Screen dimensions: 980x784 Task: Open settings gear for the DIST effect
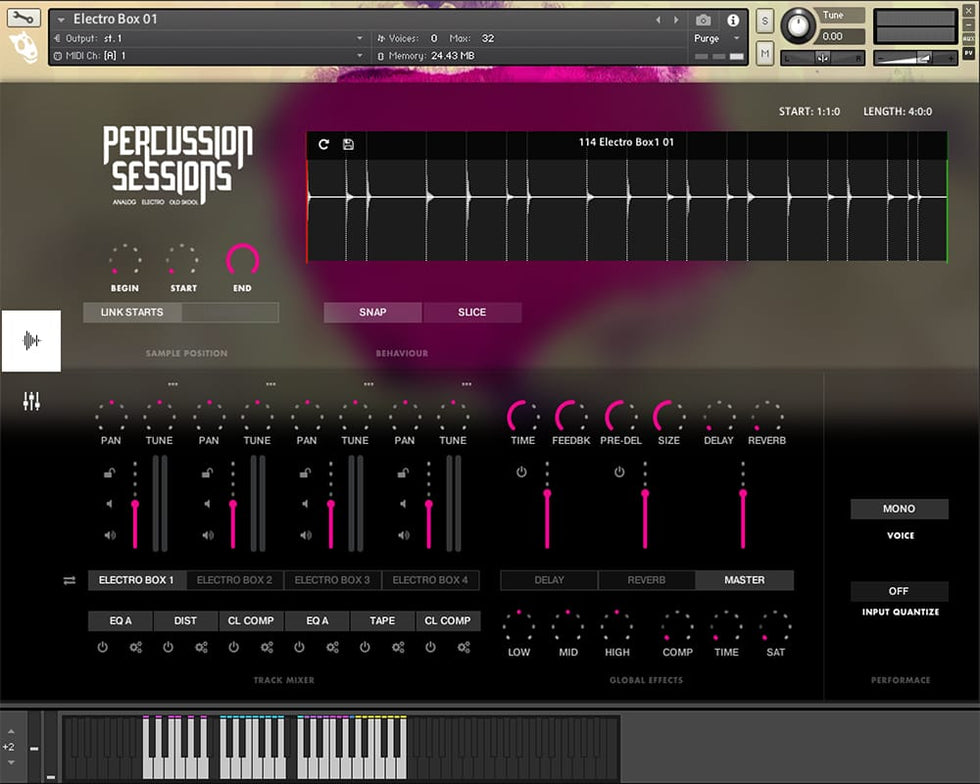[x=201, y=647]
